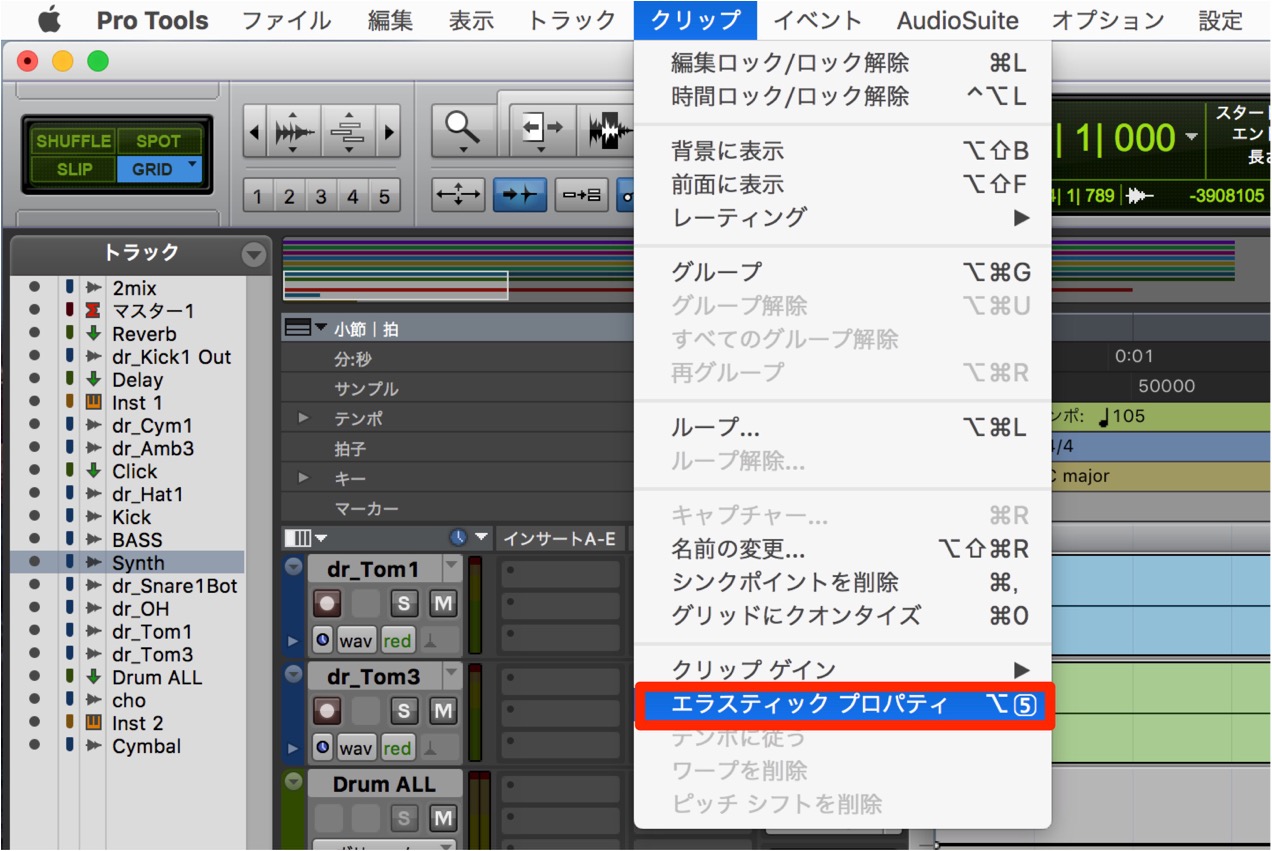This screenshot has height=851, width=1272.
Task: Click the horizontal zoom out left arrow
Action: pos(253,132)
